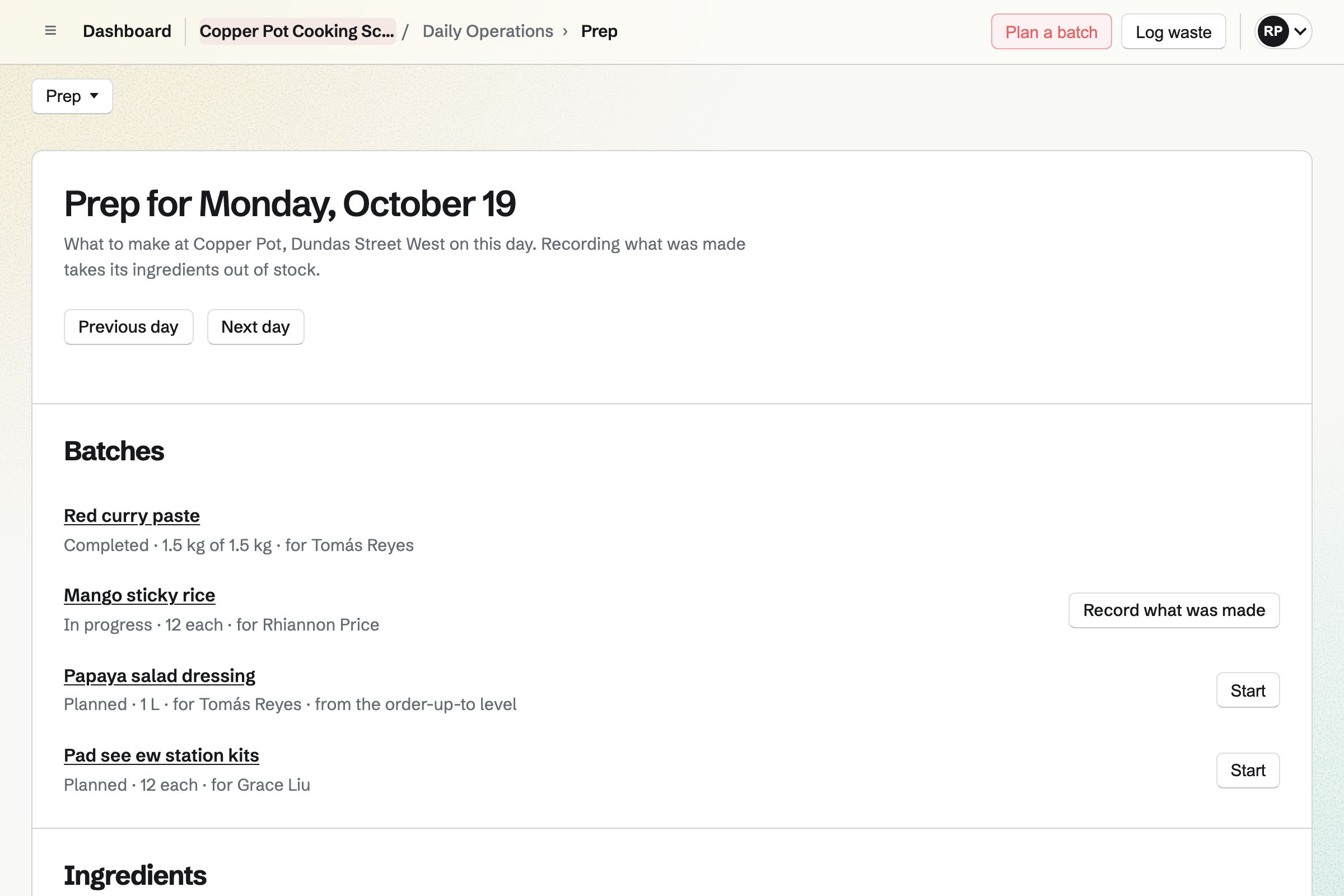
Task: Open the Prep section dropdown
Action: (72, 96)
